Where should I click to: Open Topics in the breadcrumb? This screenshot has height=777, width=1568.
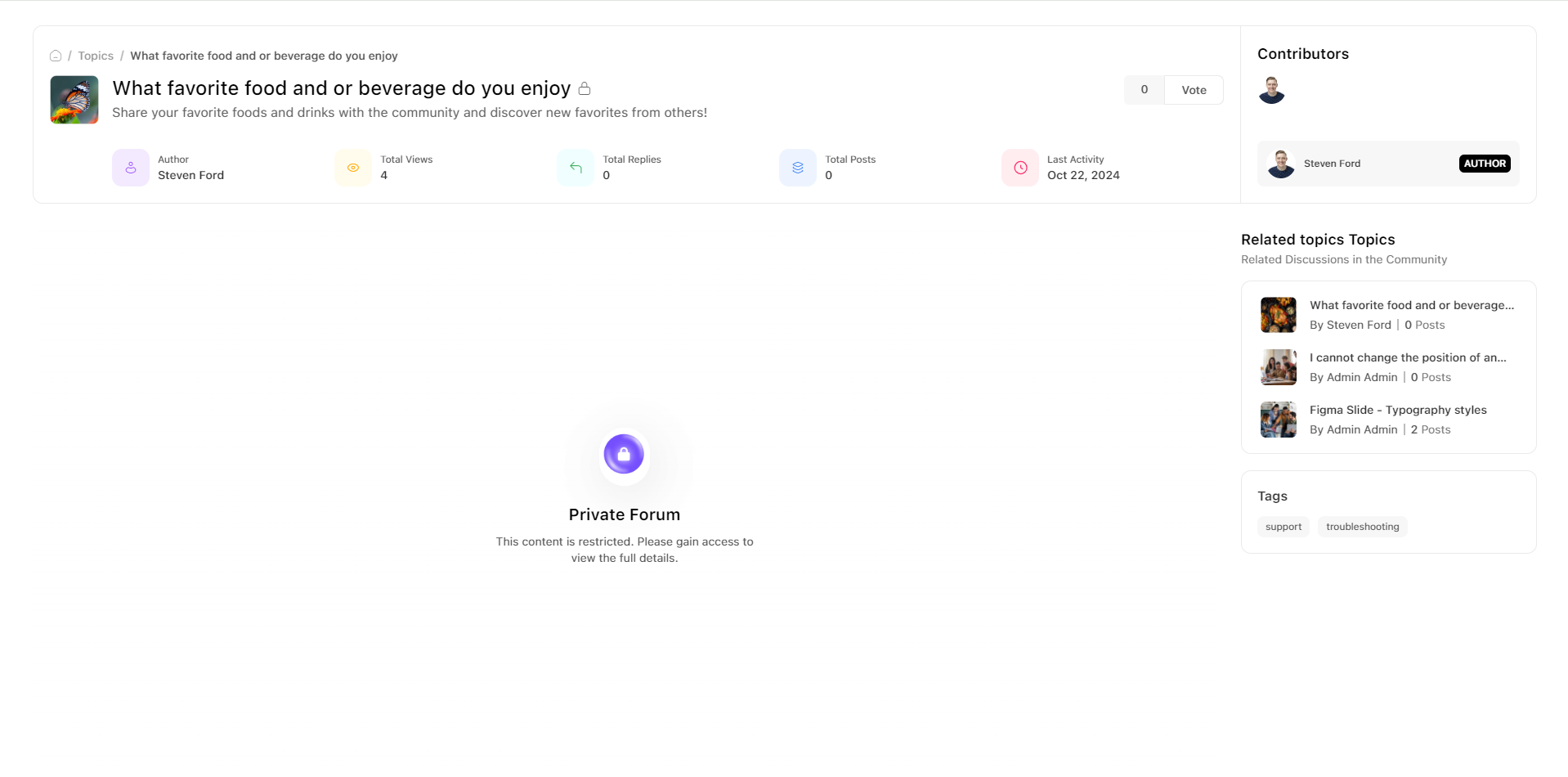click(x=96, y=56)
